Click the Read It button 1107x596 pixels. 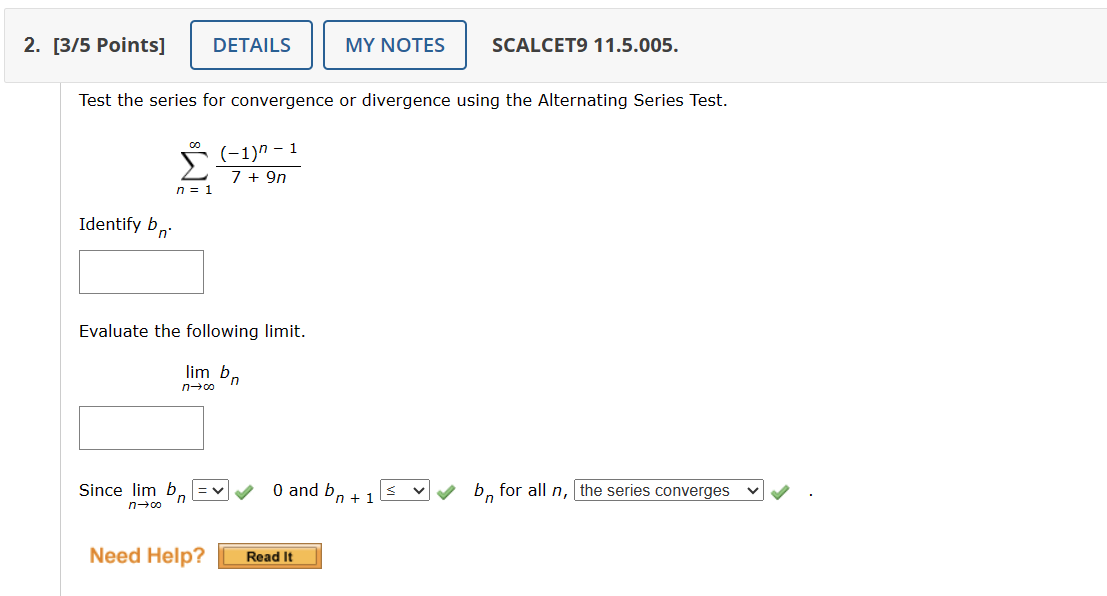(x=269, y=556)
